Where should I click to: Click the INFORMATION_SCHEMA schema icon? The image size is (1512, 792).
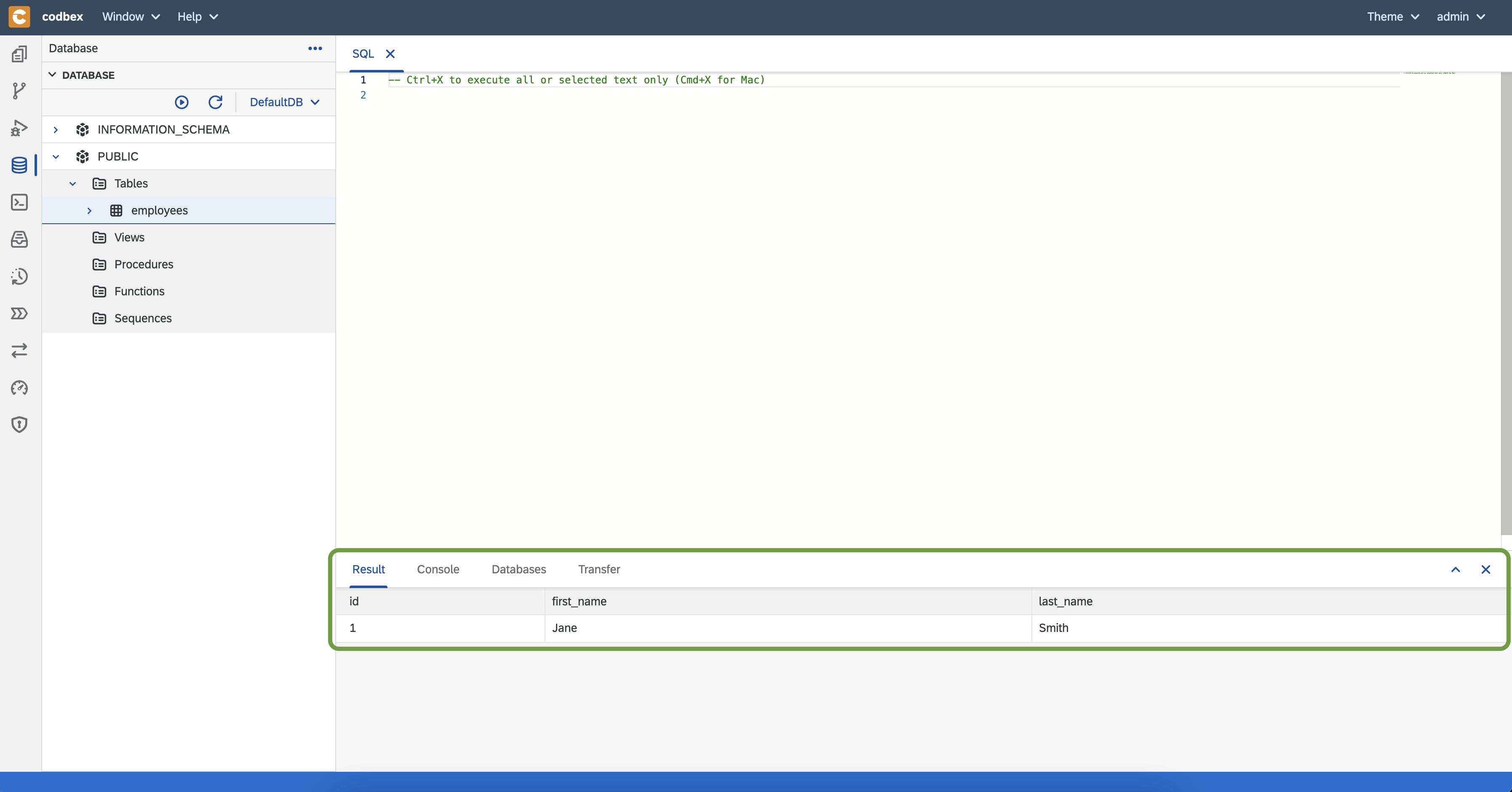click(83, 130)
